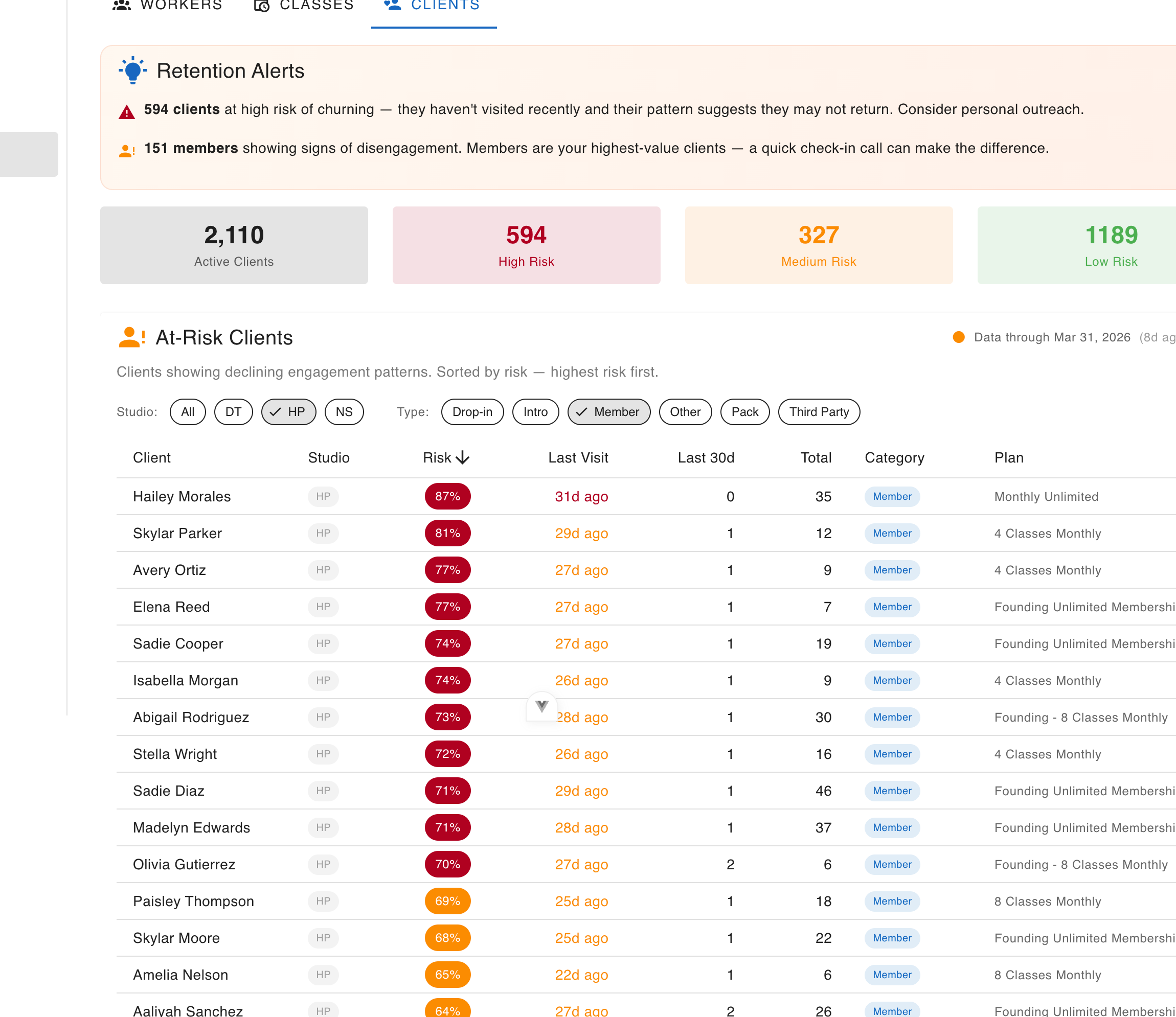
Task: Click Paisley Thompson's row name
Action: 194,901
